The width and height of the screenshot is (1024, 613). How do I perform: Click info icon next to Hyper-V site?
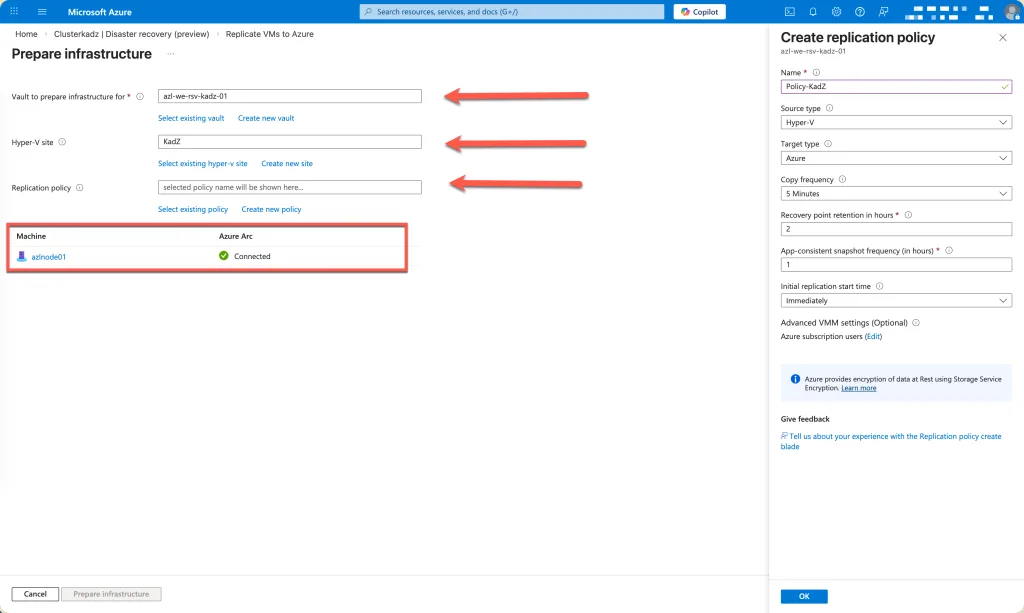click(62, 142)
